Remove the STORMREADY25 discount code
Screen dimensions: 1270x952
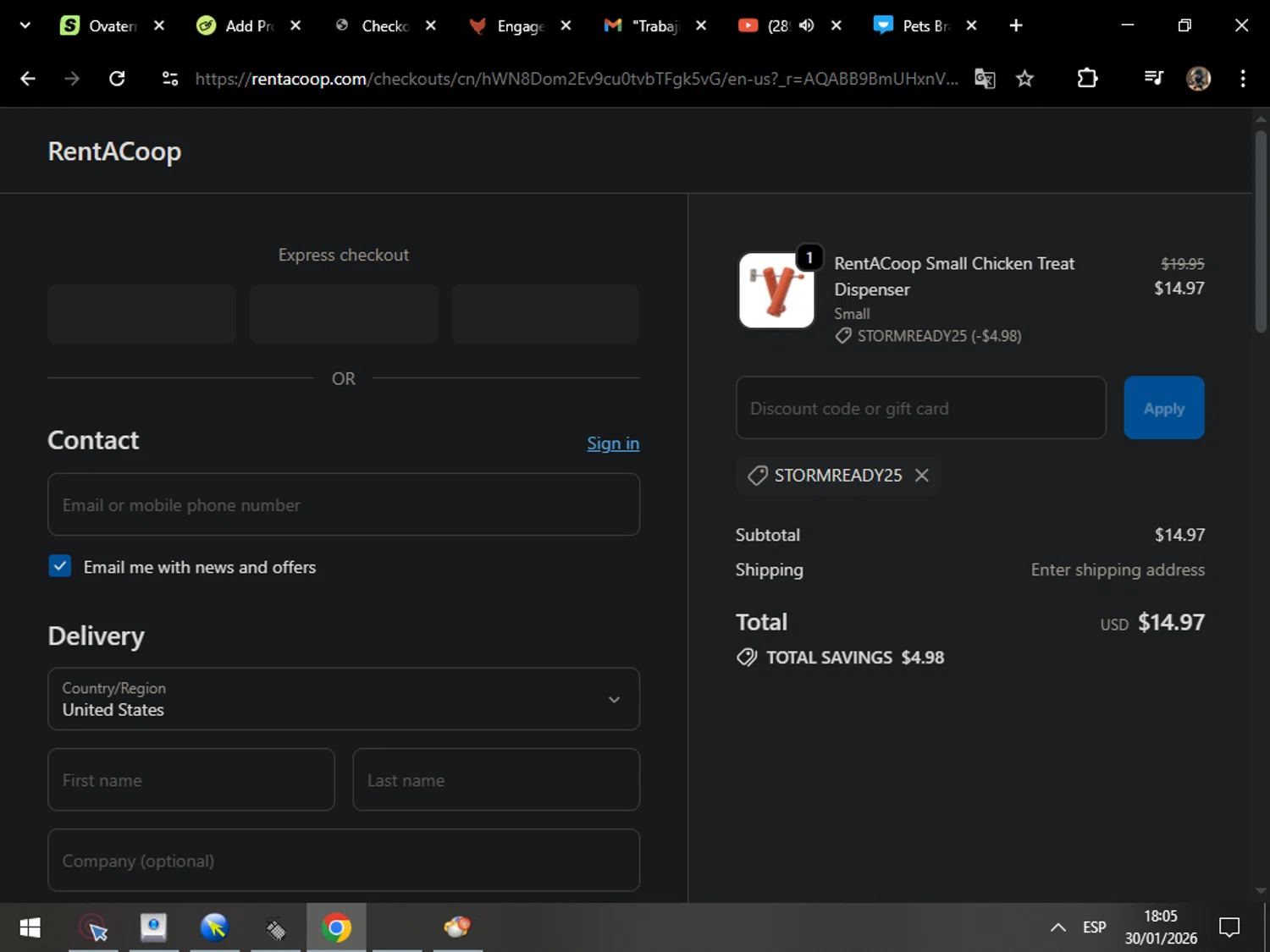[x=922, y=476]
